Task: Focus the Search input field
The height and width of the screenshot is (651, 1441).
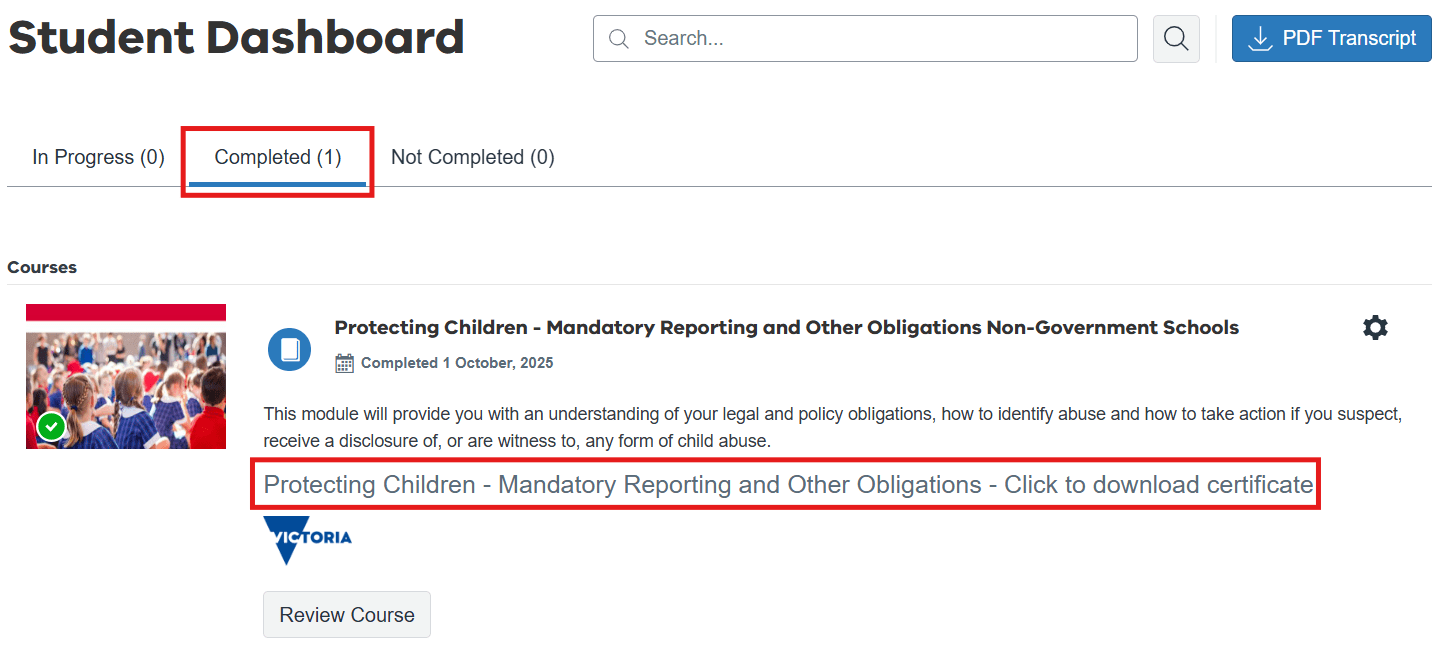Action: click(880, 39)
